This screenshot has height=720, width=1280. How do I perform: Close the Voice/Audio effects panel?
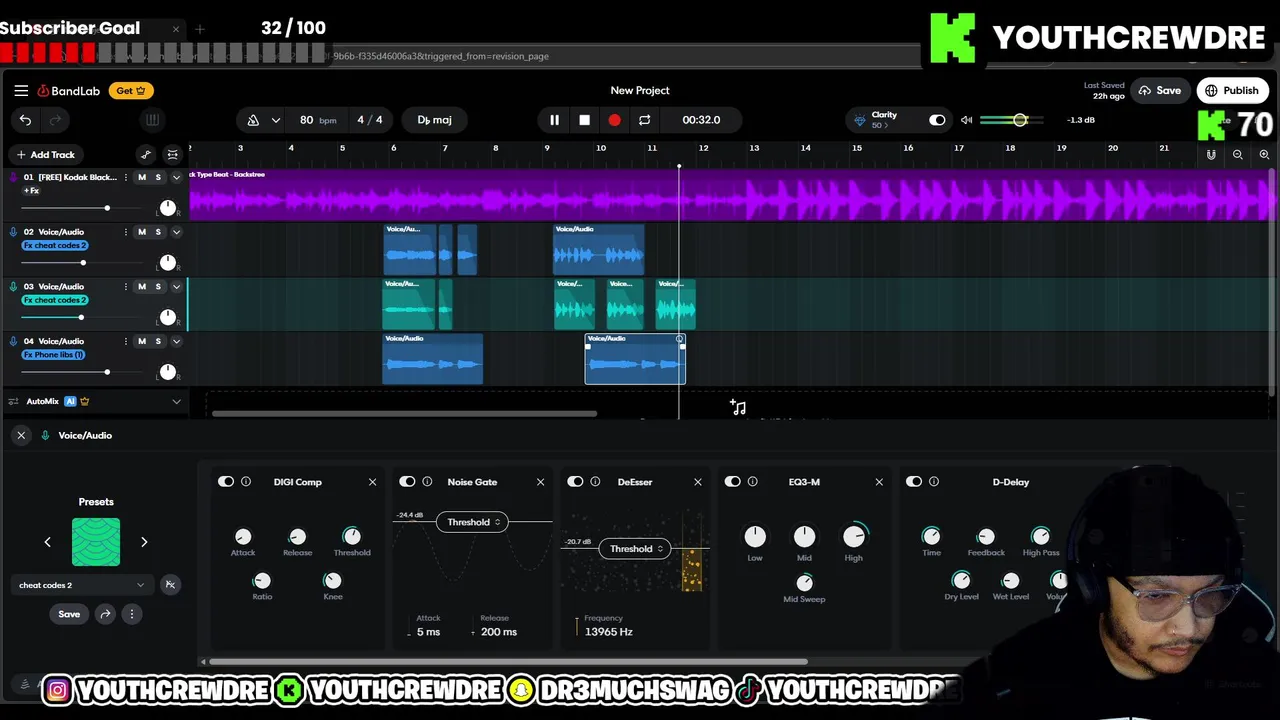21,435
